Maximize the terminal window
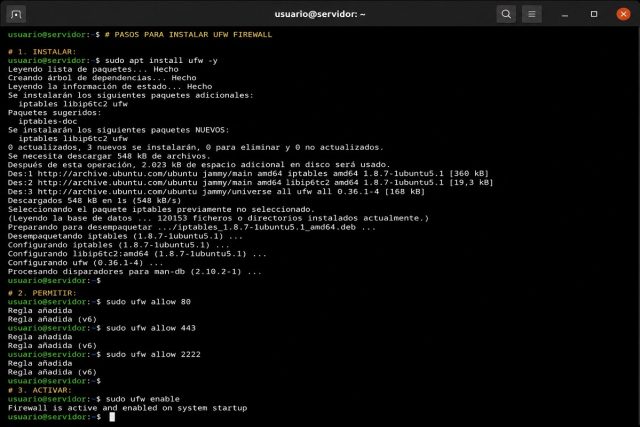The width and height of the screenshot is (640, 427). click(x=594, y=14)
